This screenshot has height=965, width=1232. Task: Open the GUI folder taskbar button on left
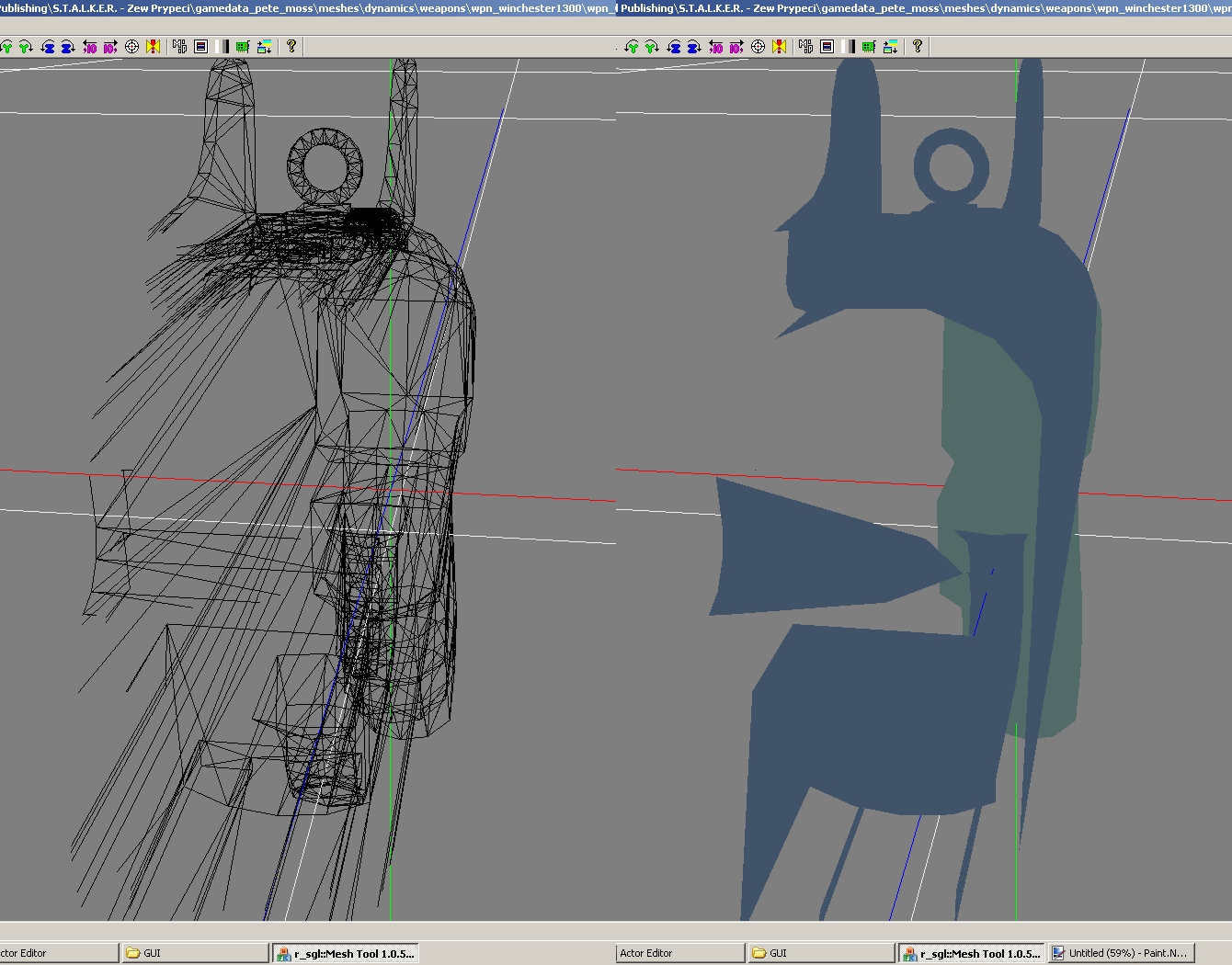pos(195,953)
